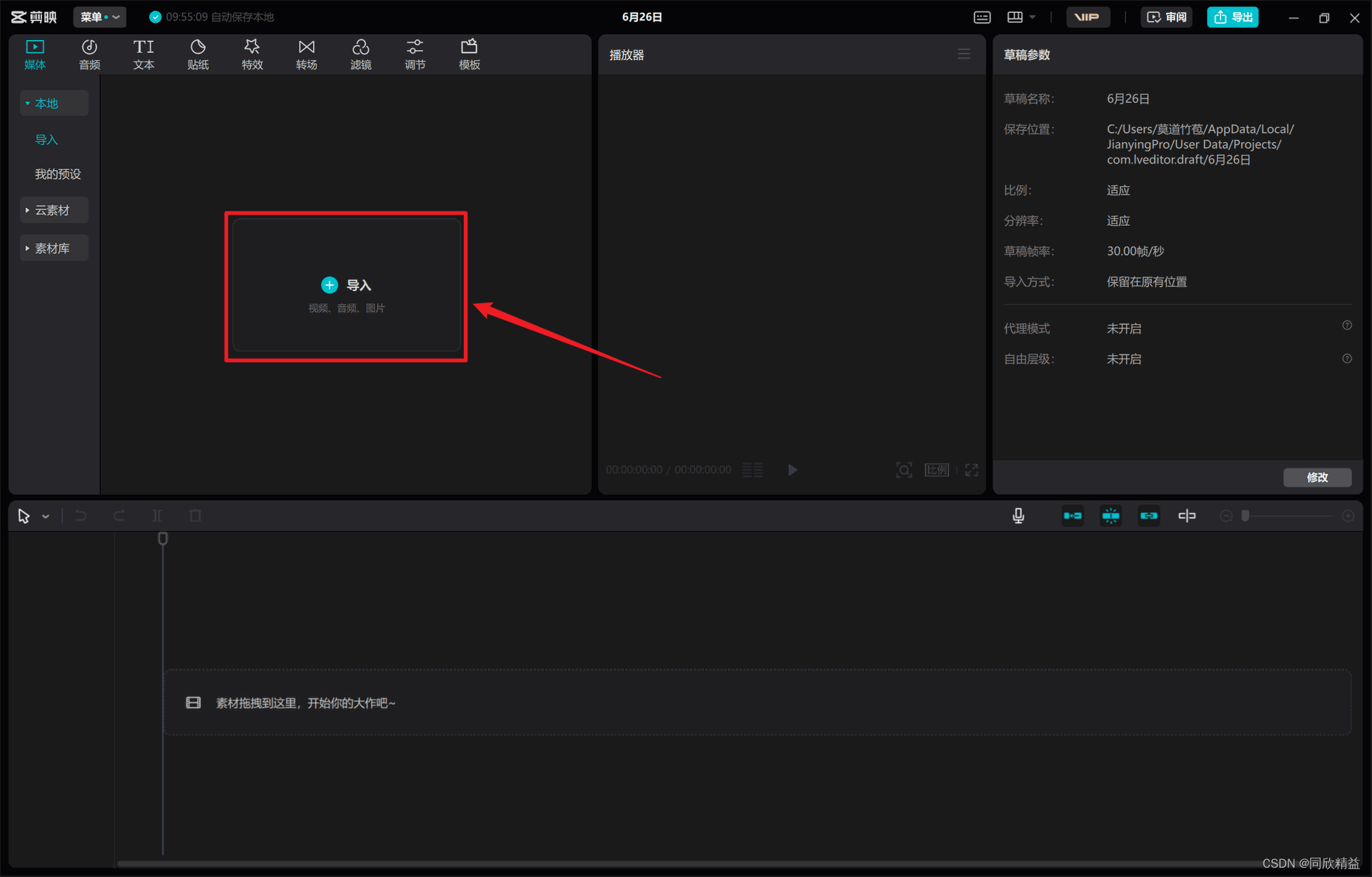
Task: Click the 30.00帧/秒 frame rate value
Action: [1135, 251]
